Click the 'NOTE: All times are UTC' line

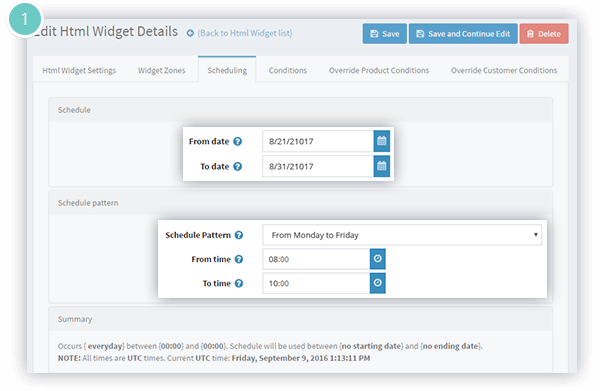point(214,358)
